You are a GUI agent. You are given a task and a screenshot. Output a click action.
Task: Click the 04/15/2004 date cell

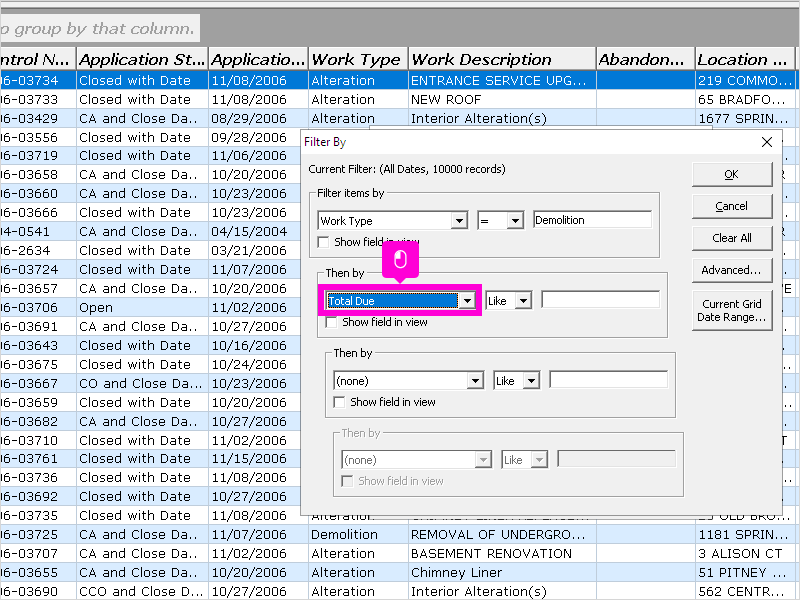point(258,232)
